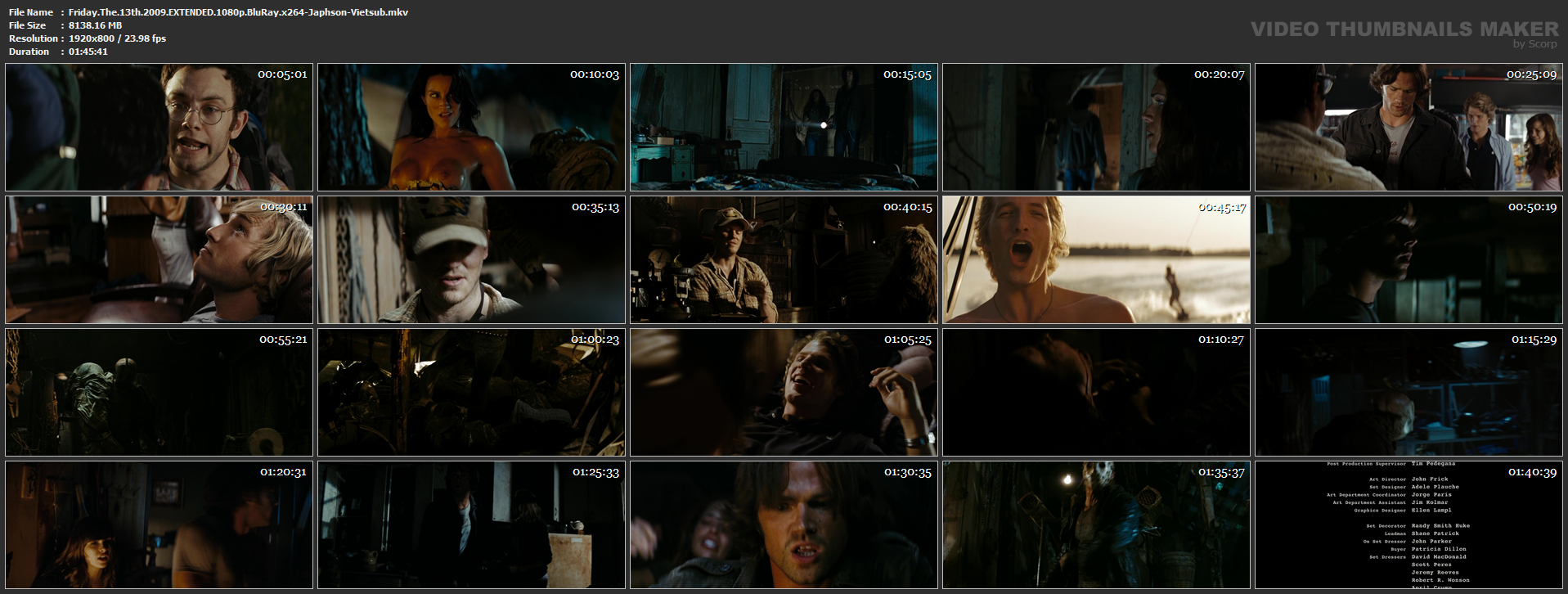1568x594 pixels.
Task: Choose the credits frame marked 01:40:39
Action: click(1409, 524)
